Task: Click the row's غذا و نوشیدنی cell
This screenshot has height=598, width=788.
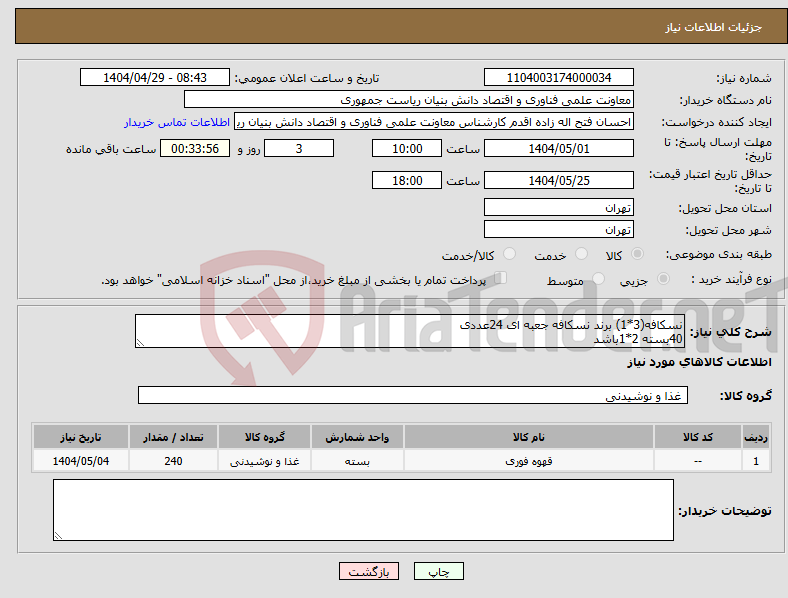Action: tap(264, 461)
